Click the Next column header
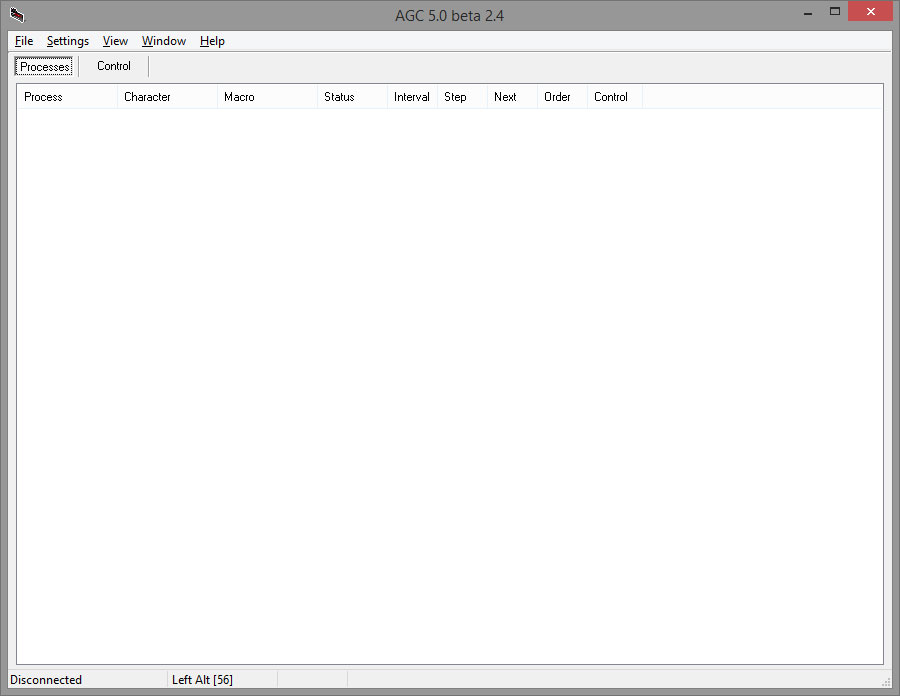The width and height of the screenshot is (900, 696). [x=512, y=97]
